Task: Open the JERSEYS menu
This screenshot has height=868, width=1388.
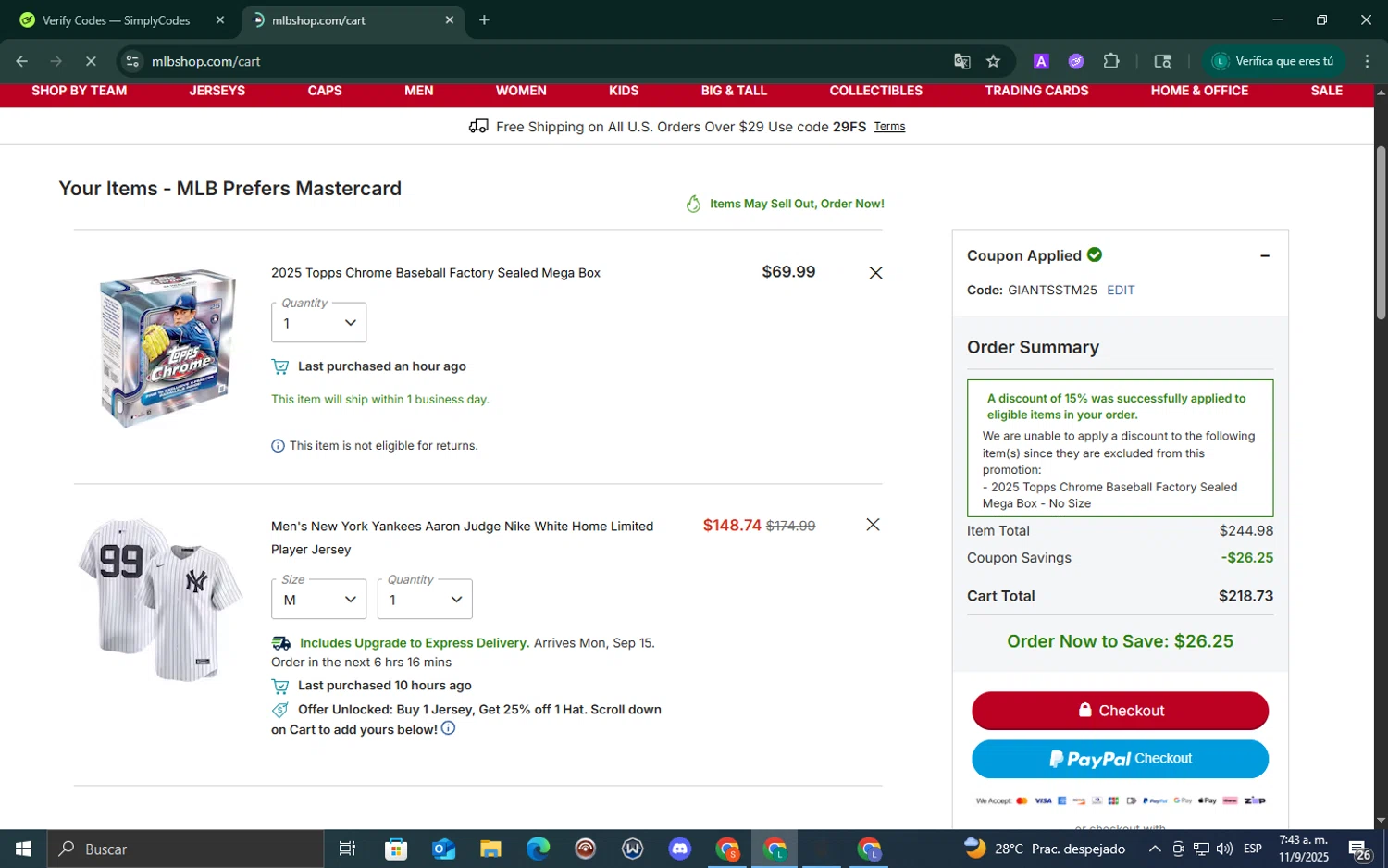Action: tap(217, 91)
